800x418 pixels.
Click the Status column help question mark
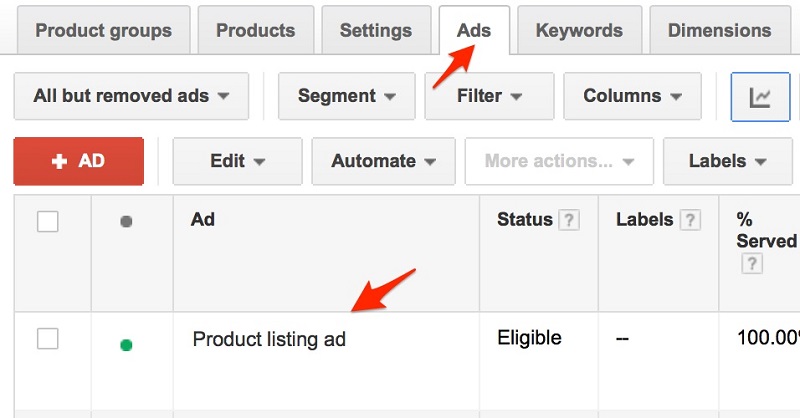pyautogui.click(x=569, y=221)
